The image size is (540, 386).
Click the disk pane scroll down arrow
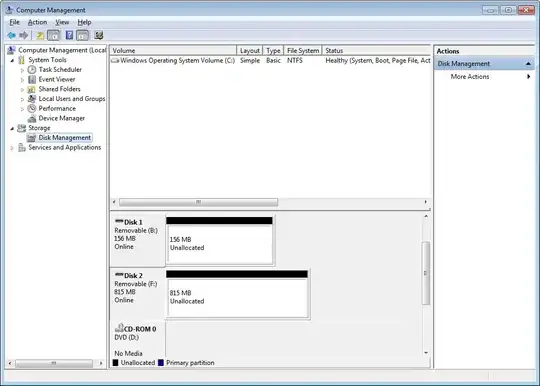click(426, 353)
